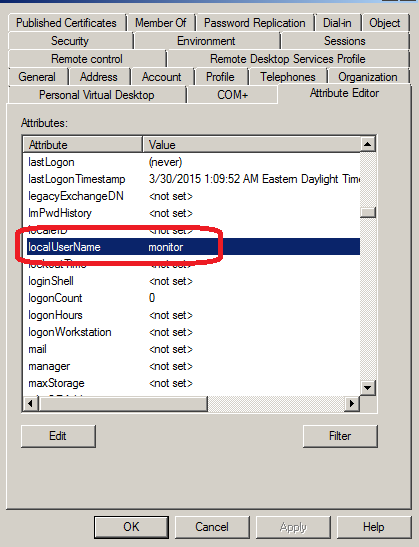Confirm changes with the OK button

(x=131, y=527)
